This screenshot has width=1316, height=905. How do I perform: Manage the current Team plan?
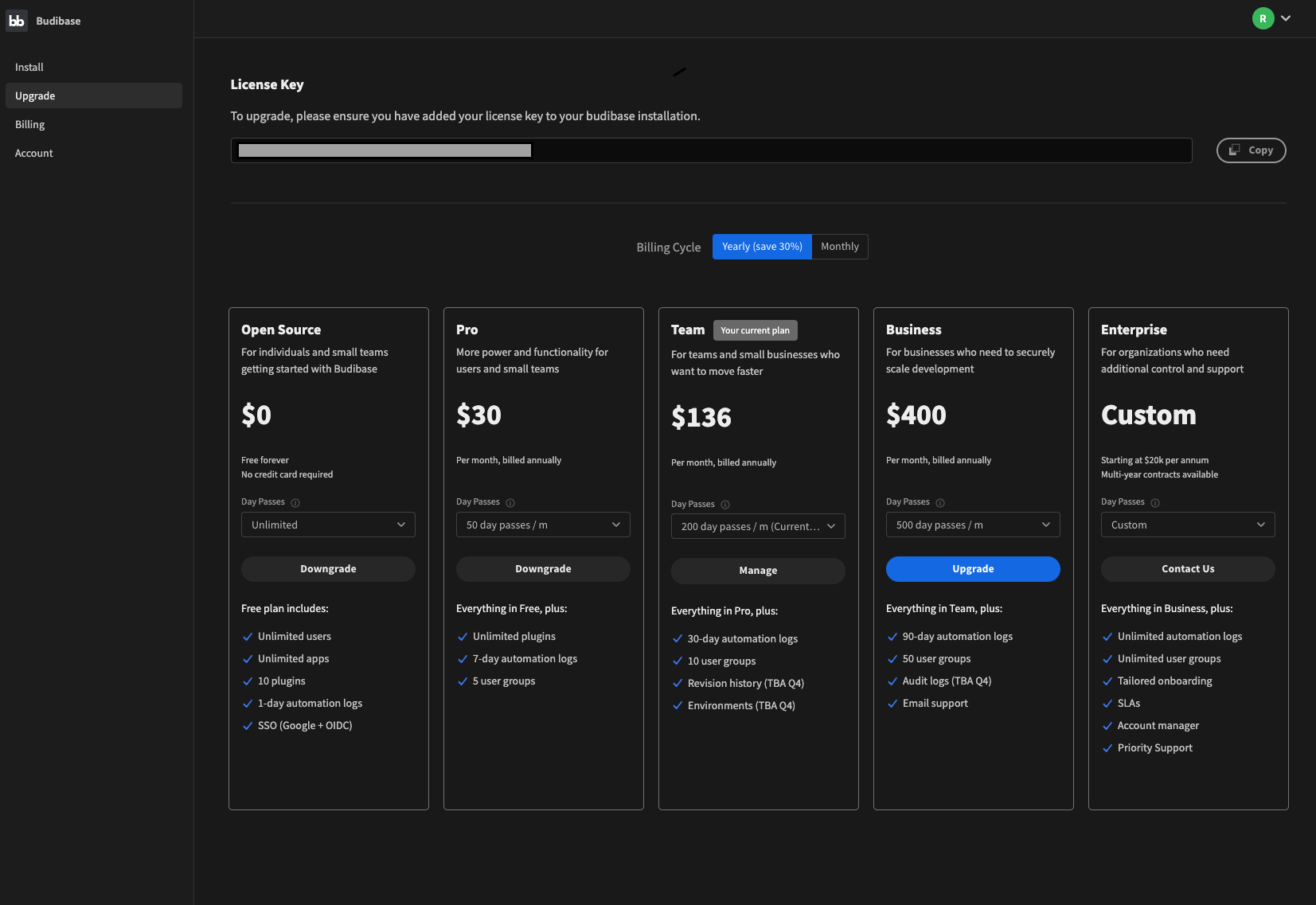[x=758, y=571]
